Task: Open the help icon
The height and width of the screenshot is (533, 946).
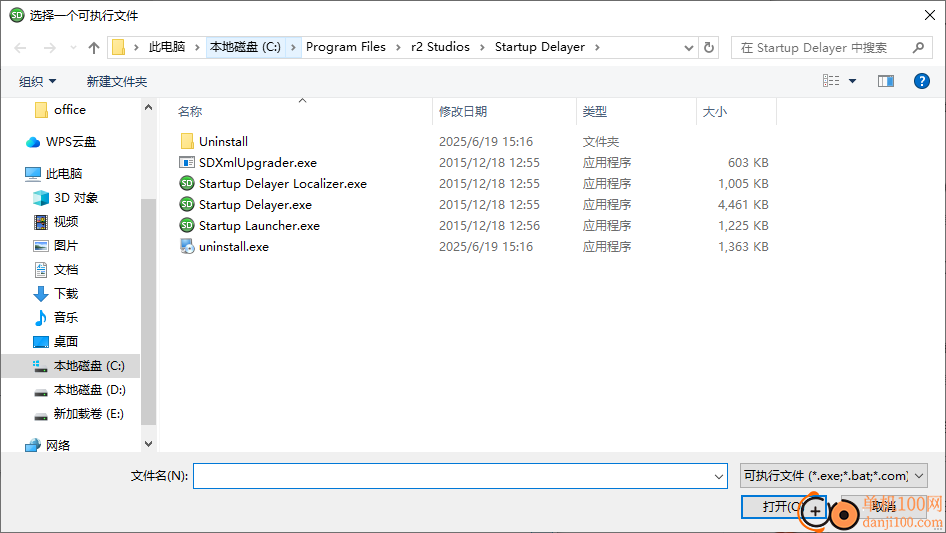Action: (x=921, y=81)
